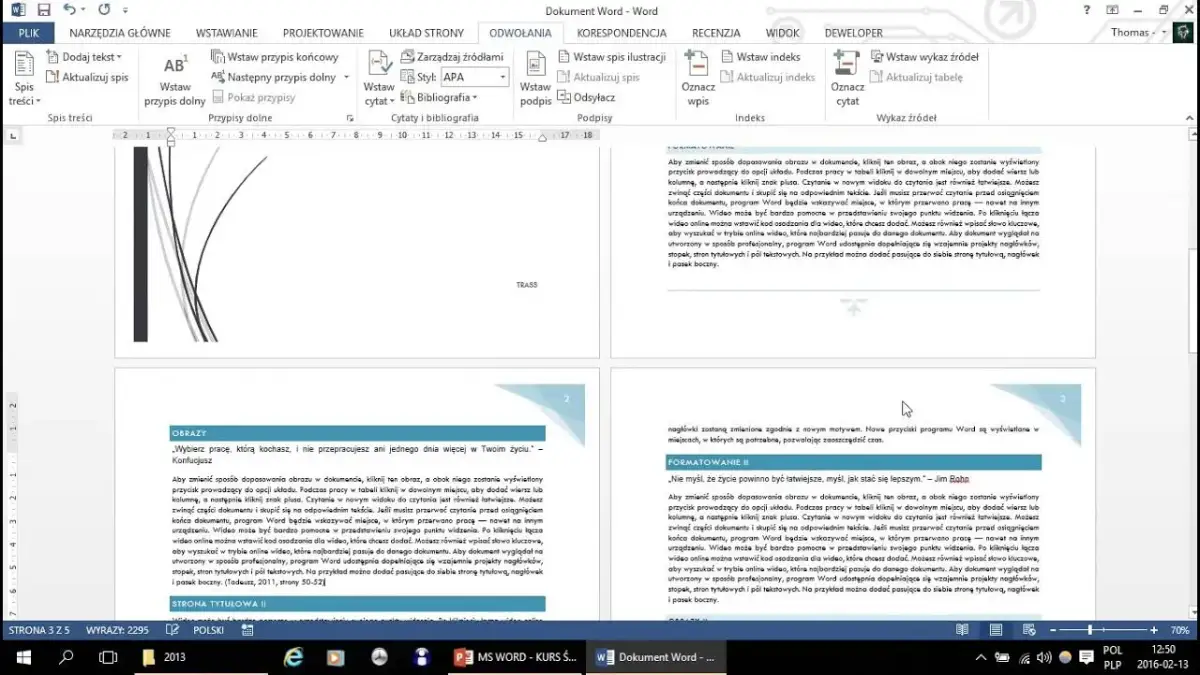Open the Spis treści dropdown
This screenshot has width=1200, height=675.
pos(24,80)
